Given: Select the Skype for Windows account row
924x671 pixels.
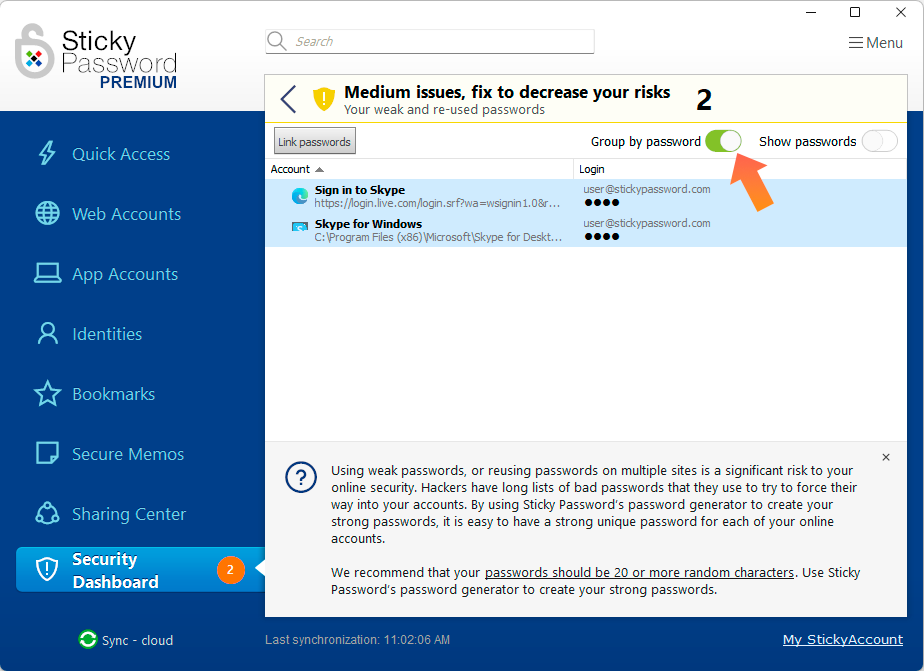Looking at the screenshot, I should click(585, 230).
